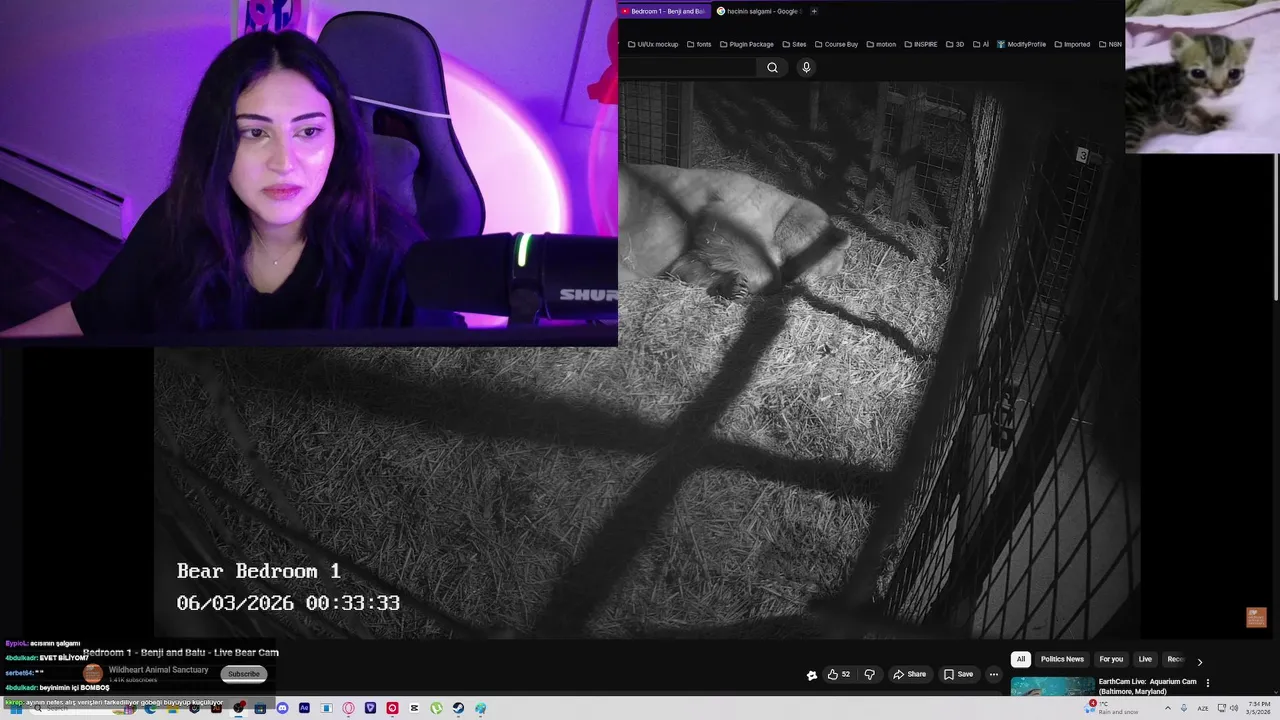Open Steam from the taskbar
This screenshot has width=1280, height=720.
click(458, 708)
